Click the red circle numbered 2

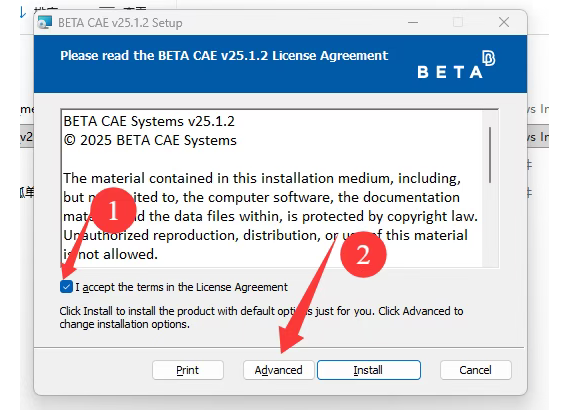click(x=363, y=254)
